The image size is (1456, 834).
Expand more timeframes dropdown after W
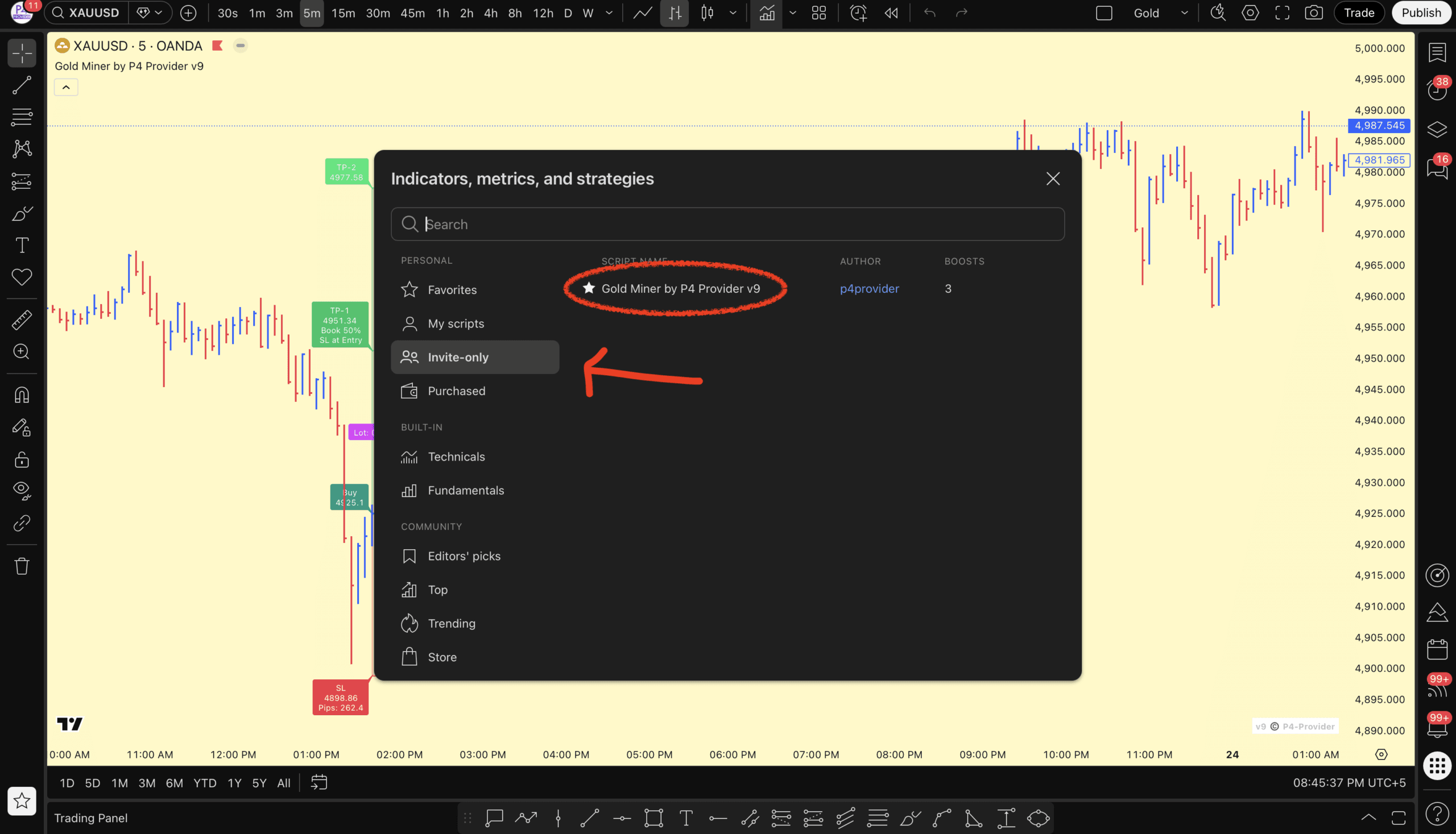click(609, 13)
